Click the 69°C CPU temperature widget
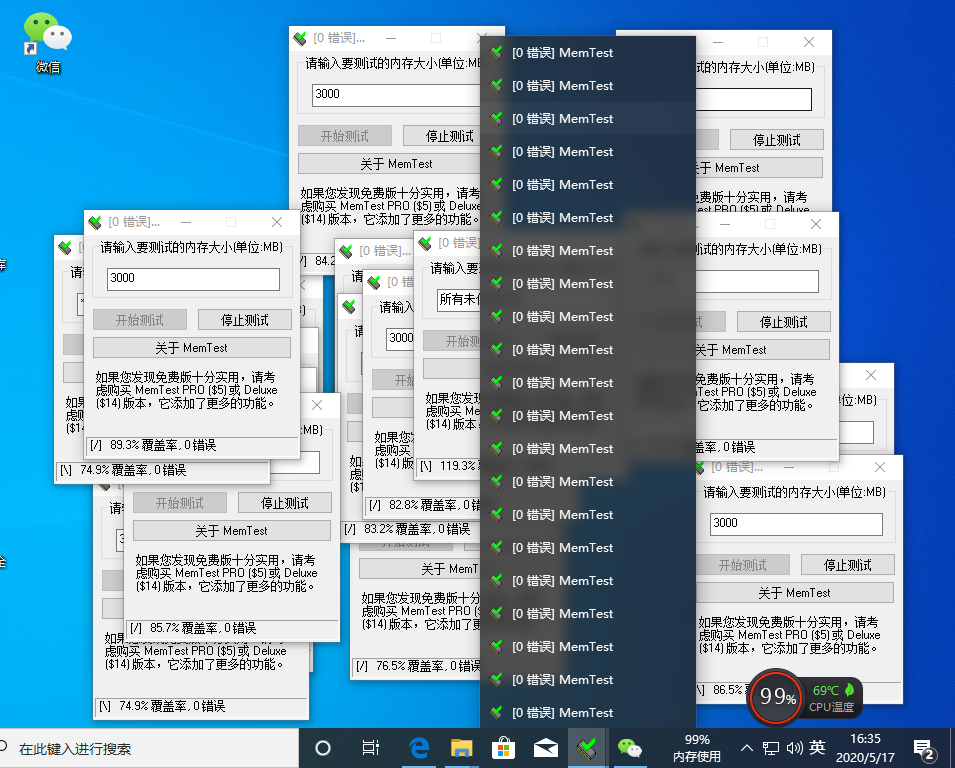Viewport: 955px width, 768px height. (832, 698)
